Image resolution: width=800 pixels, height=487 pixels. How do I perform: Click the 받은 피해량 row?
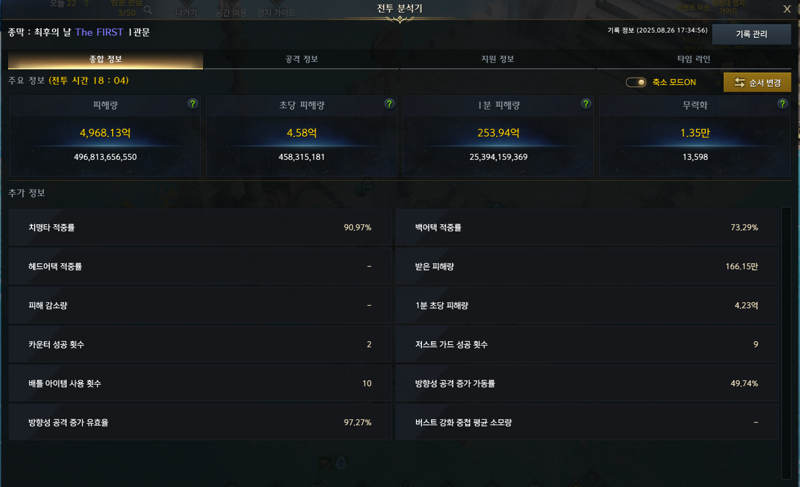(x=587, y=266)
